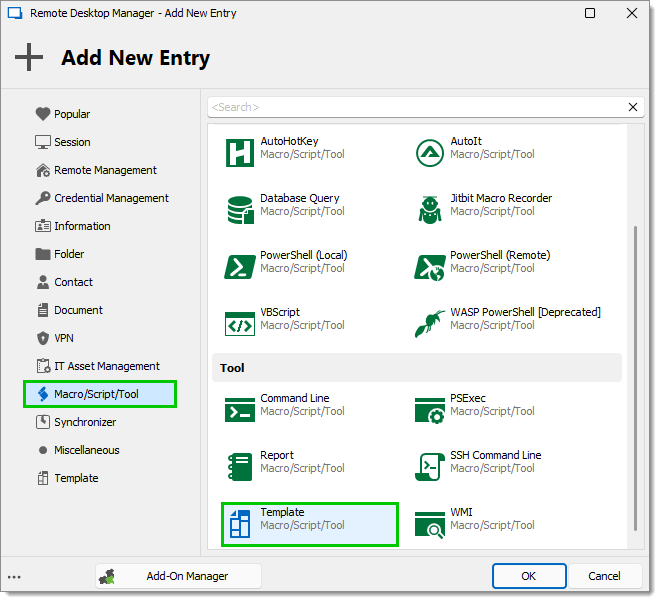Choose the PowerShell (Remote) icon
Image resolution: width=660 pixels, height=602 pixels.
coord(429,267)
